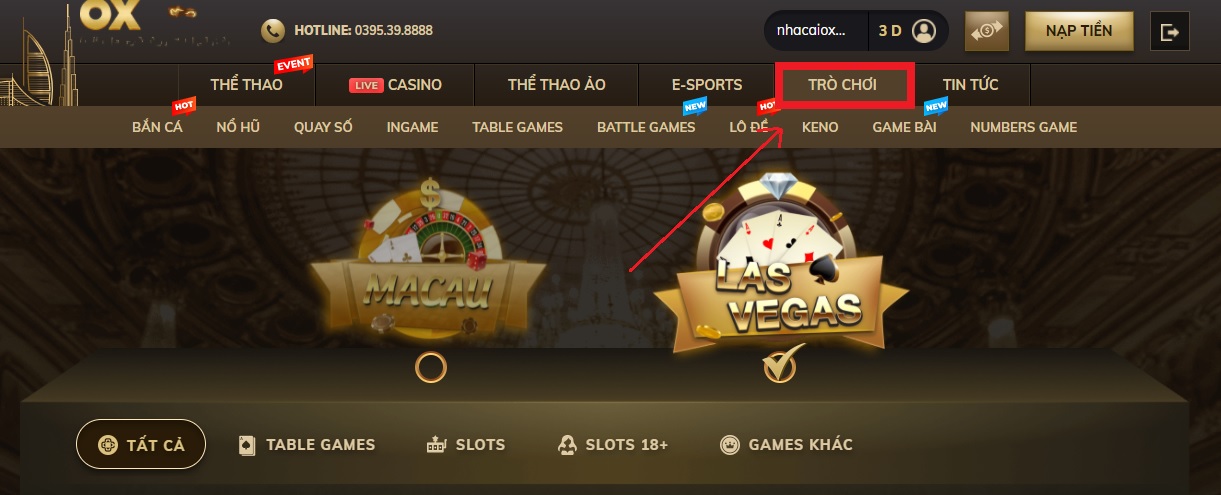The width and height of the screenshot is (1221, 495).
Task: Open the Trò Chơi menu
Action: (x=842, y=84)
